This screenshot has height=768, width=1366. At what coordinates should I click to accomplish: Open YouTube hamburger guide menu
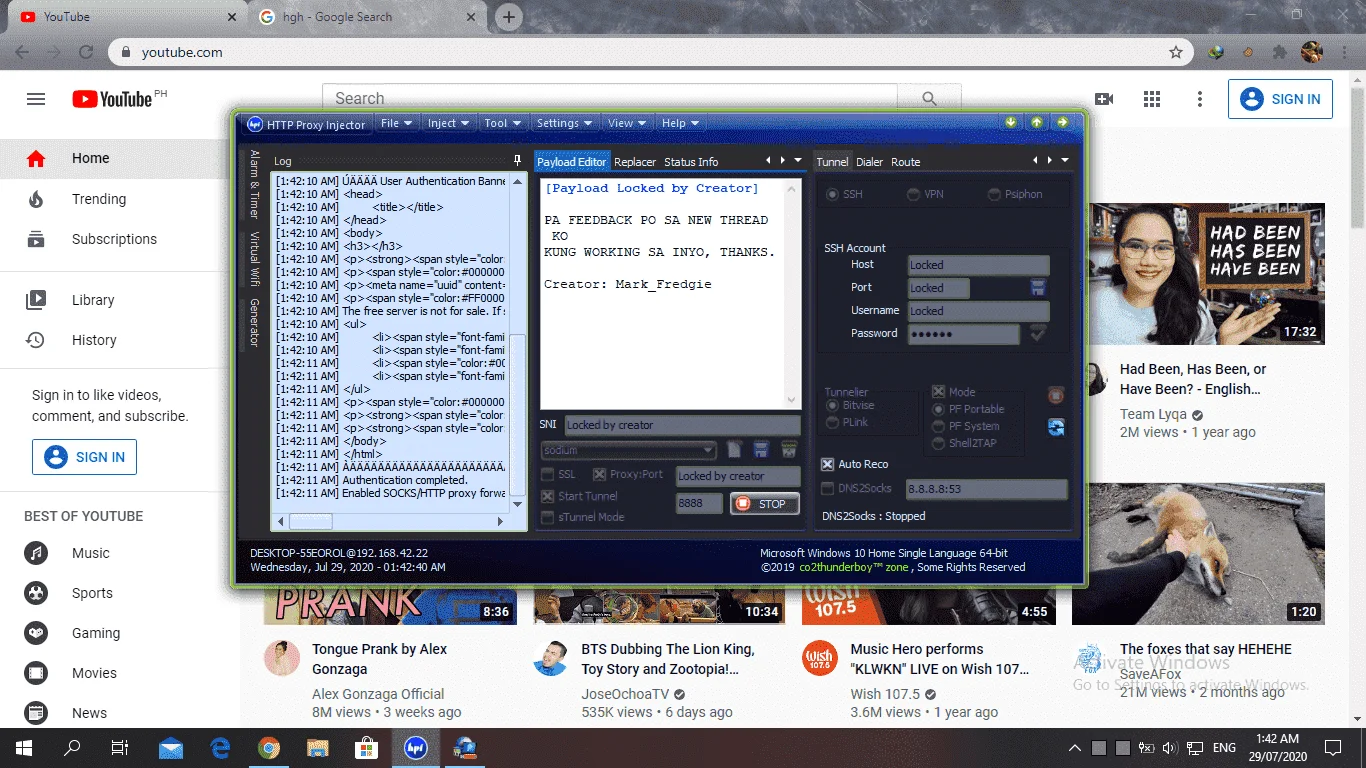(x=36, y=99)
